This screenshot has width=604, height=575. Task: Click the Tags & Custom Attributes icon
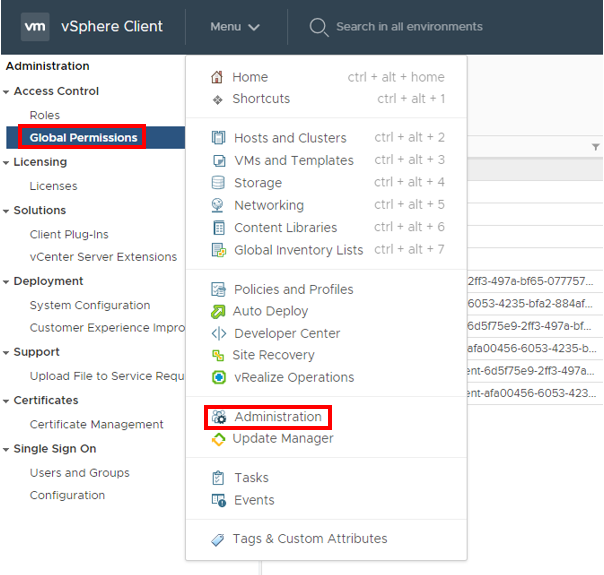[218, 539]
